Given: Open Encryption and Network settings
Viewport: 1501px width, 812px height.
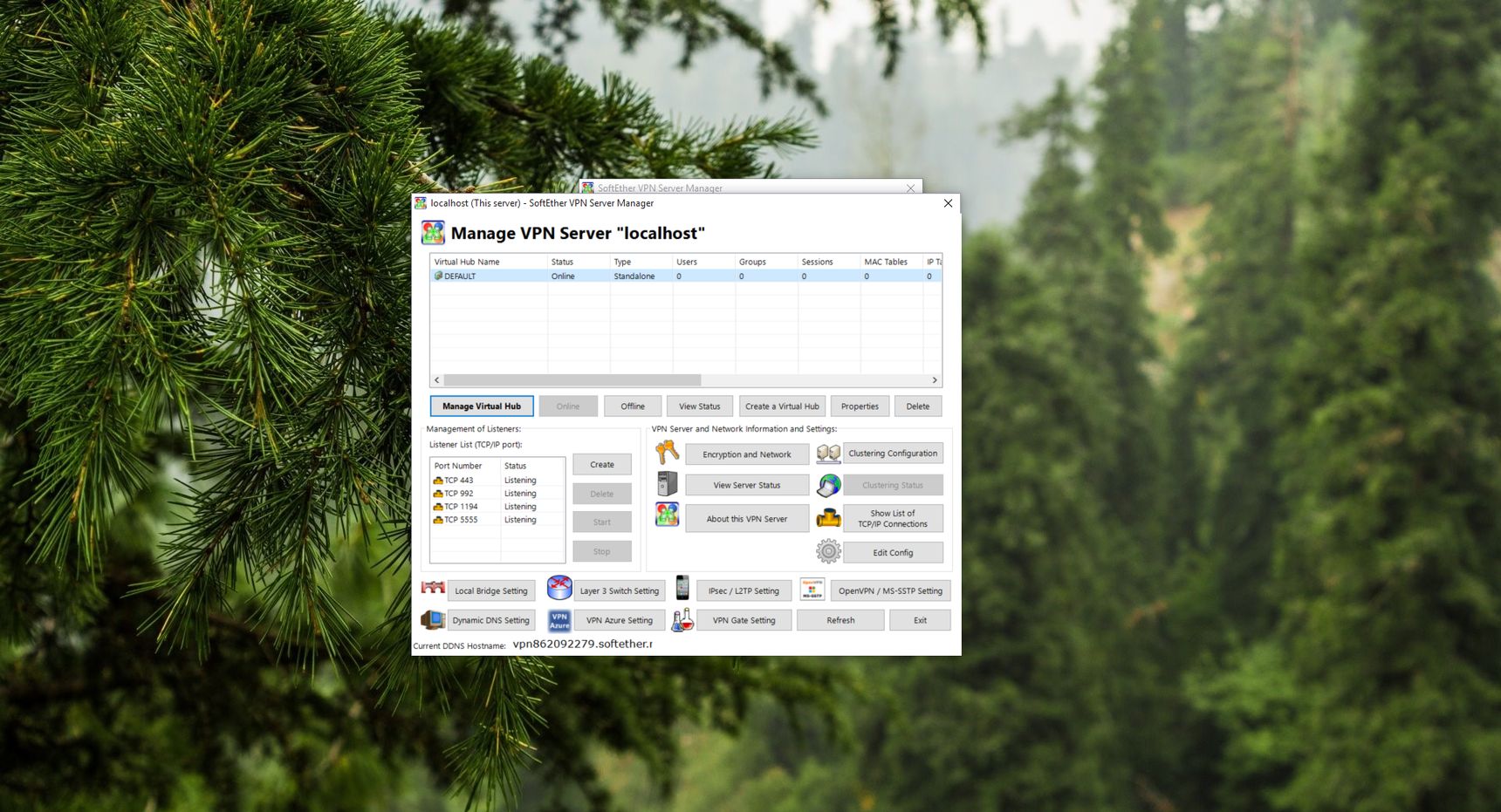Looking at the screenshot, I should click(x=747, y=454).
